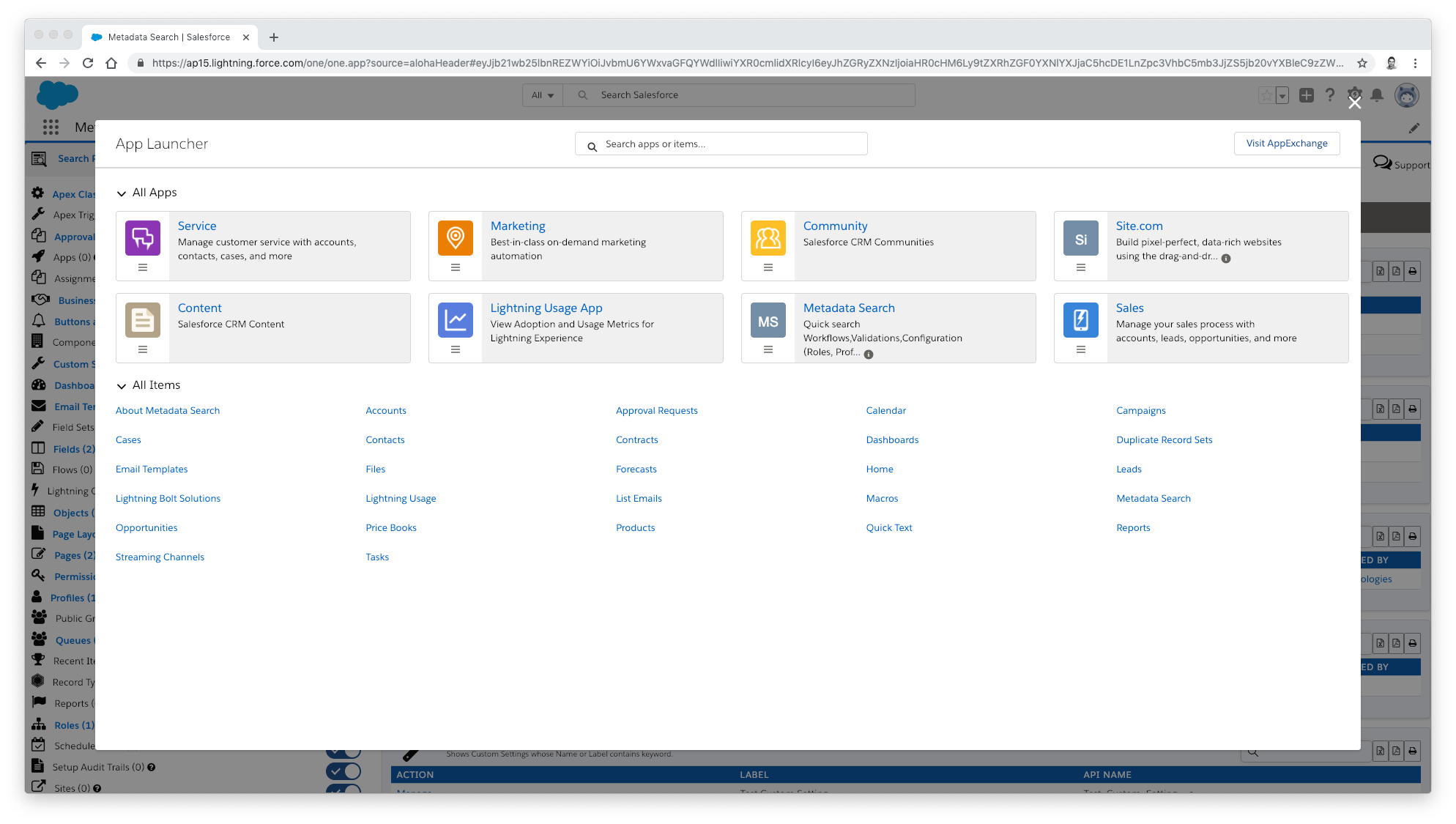Open the Content document icon
The width and height of the screenshot is (1456, 824).
143,319
